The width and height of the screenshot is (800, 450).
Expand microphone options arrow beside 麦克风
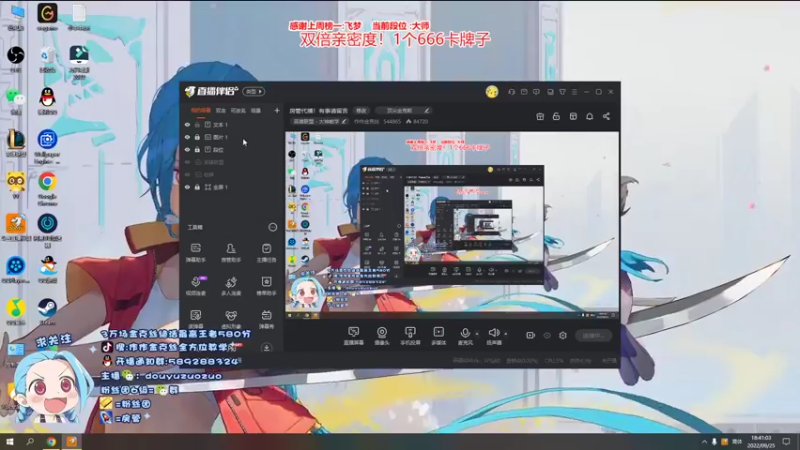pos(478,334)
